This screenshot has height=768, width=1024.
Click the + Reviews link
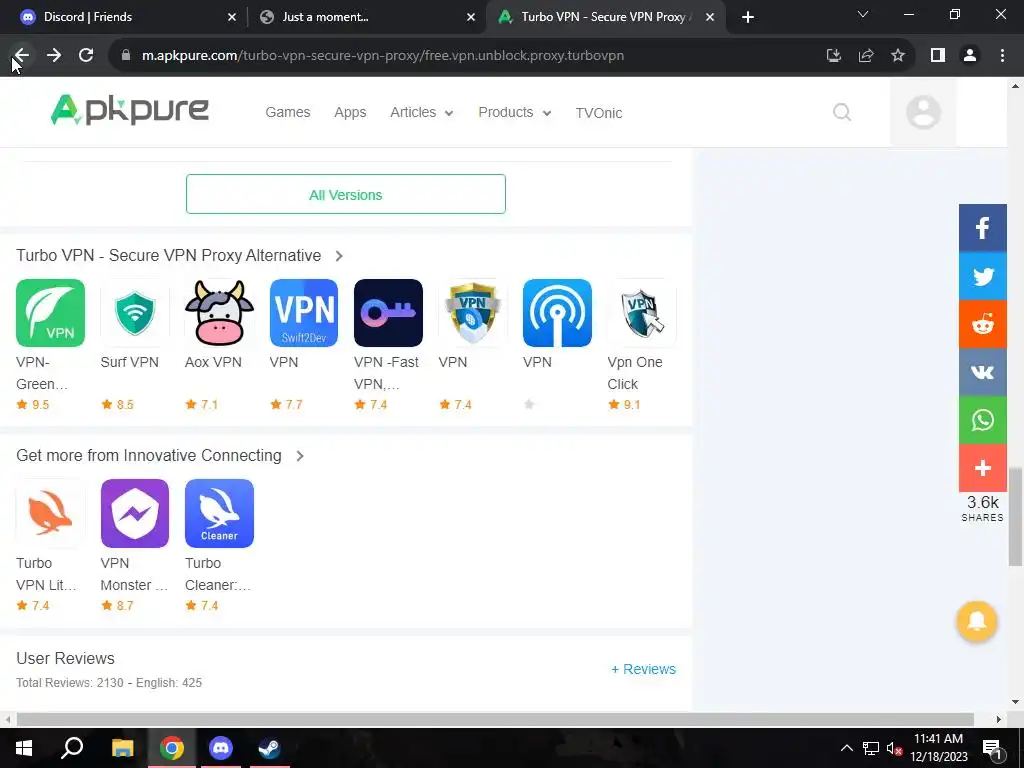[x=643, y=669]
